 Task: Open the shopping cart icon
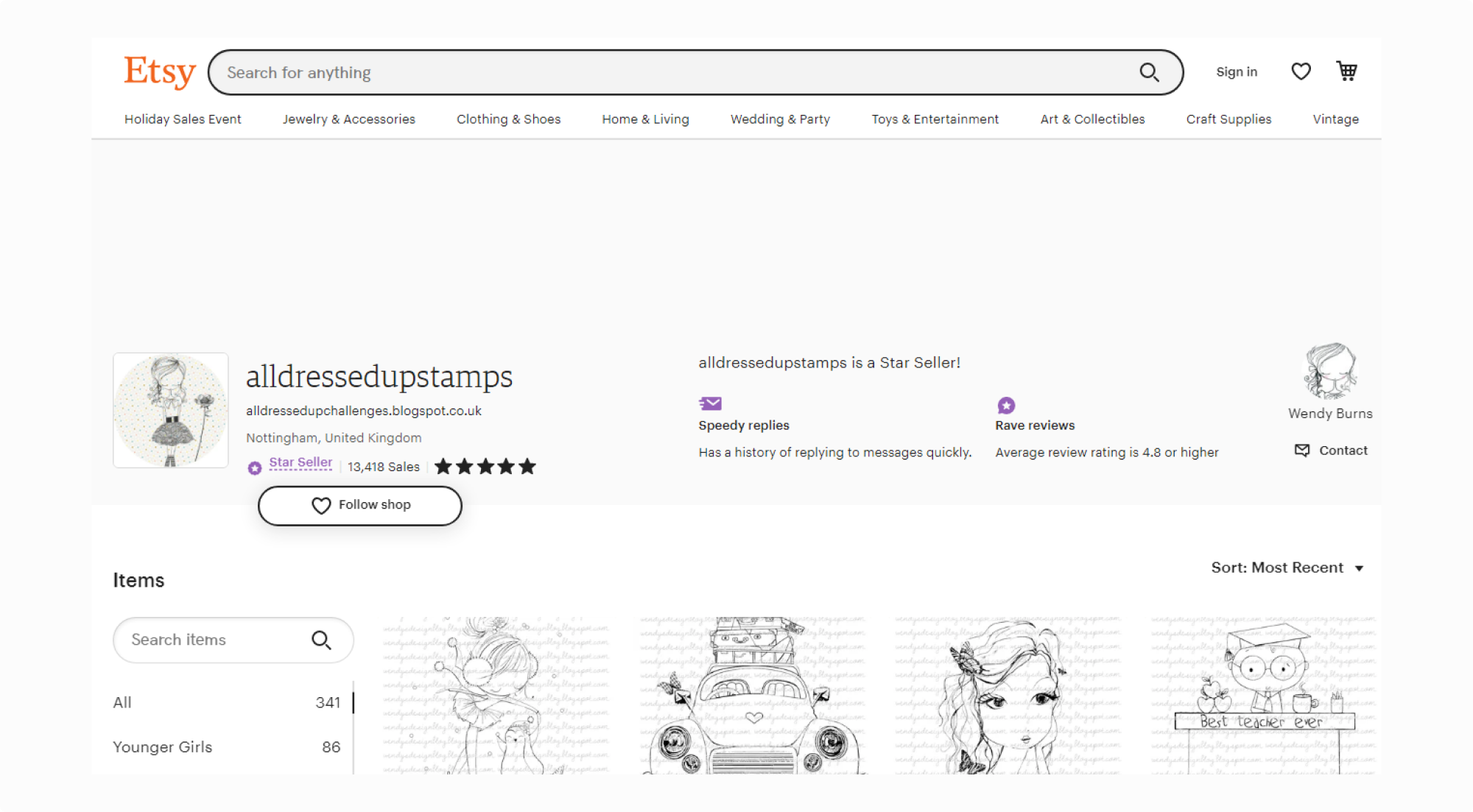1347,71
